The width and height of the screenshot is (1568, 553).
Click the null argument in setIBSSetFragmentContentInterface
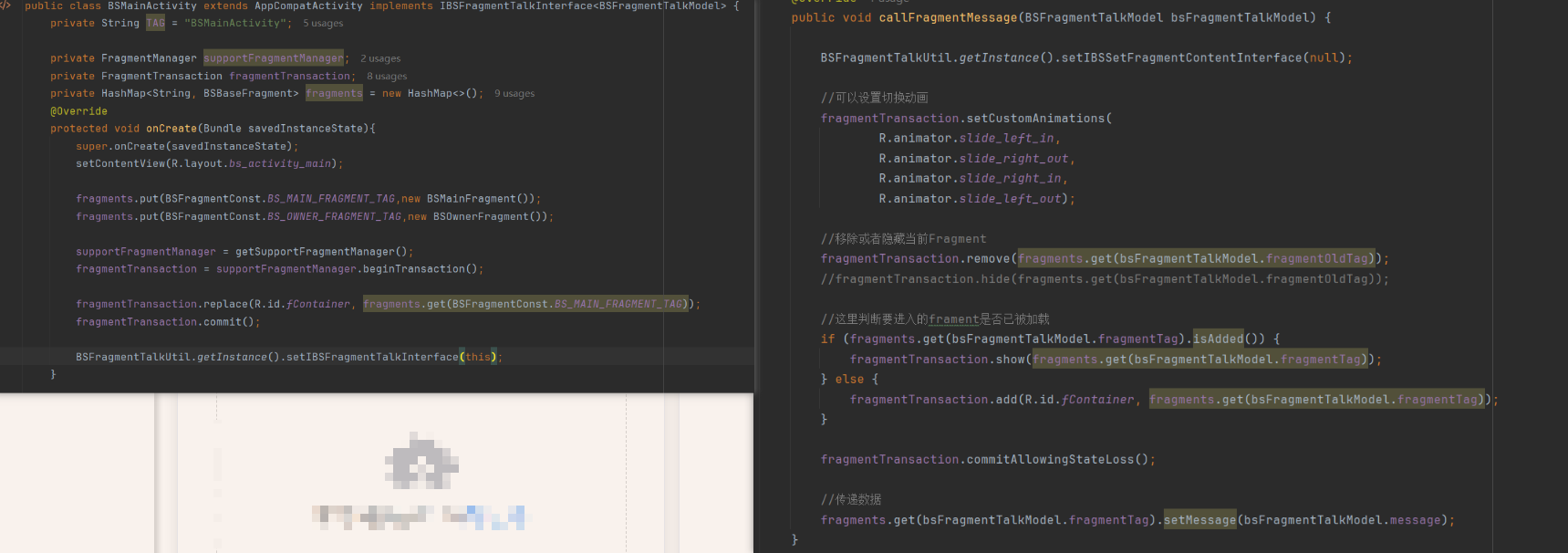1324,57
